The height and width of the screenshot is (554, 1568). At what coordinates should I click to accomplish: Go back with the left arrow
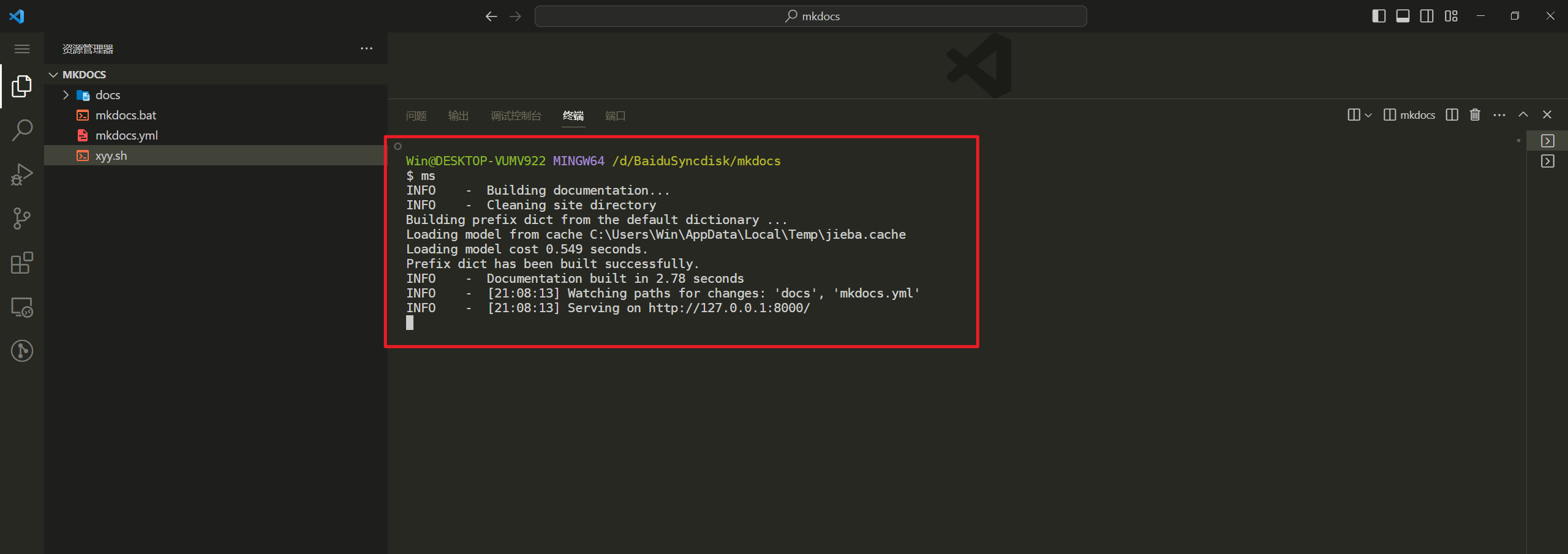491,17
